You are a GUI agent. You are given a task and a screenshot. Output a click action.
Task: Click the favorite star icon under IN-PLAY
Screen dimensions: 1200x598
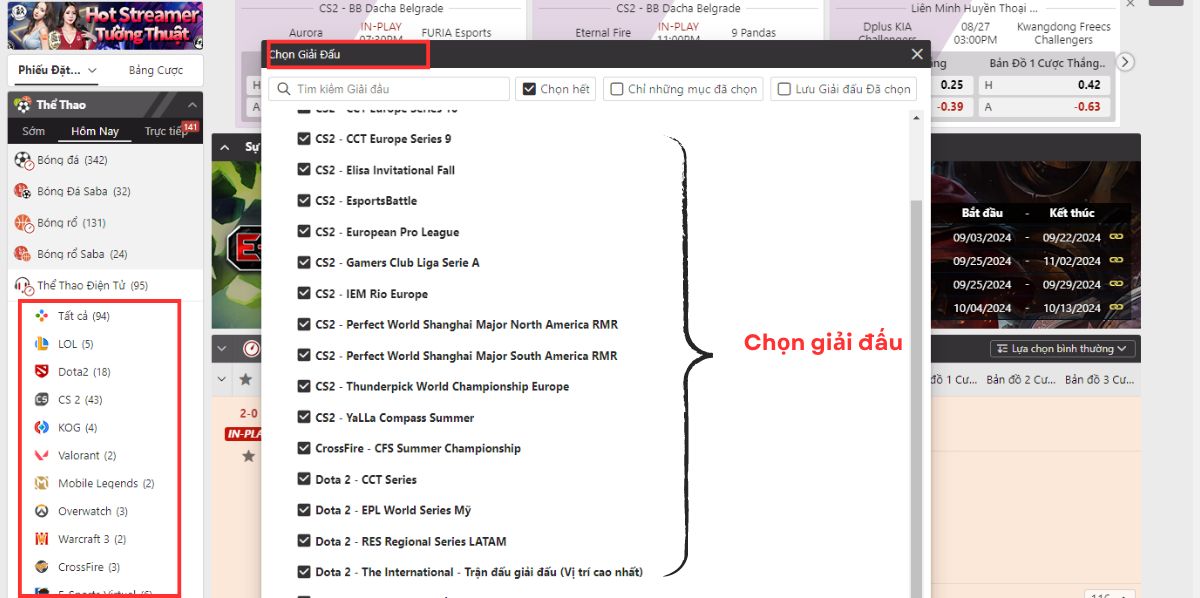coord(248,456)
